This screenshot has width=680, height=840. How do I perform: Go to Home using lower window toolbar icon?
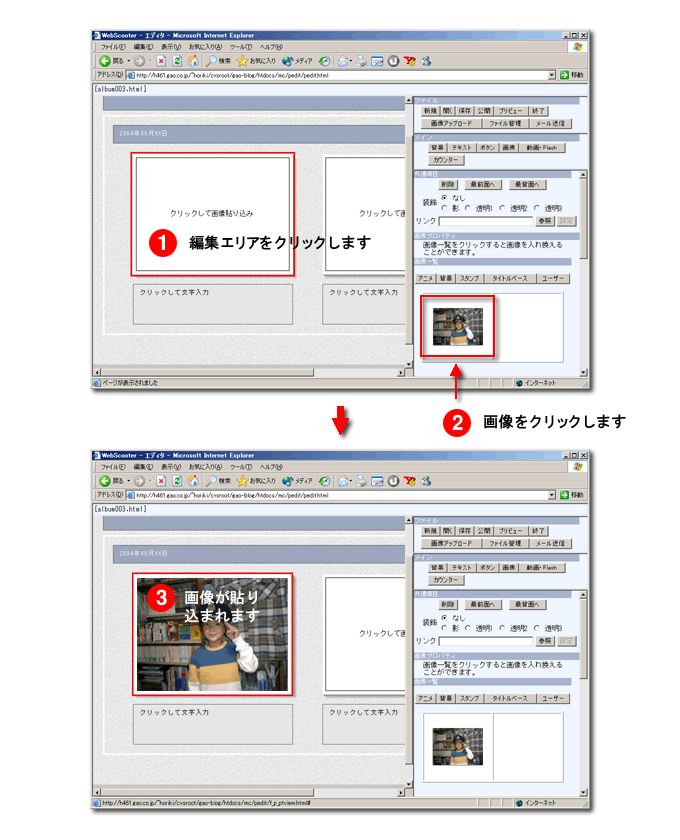[193, 481]
